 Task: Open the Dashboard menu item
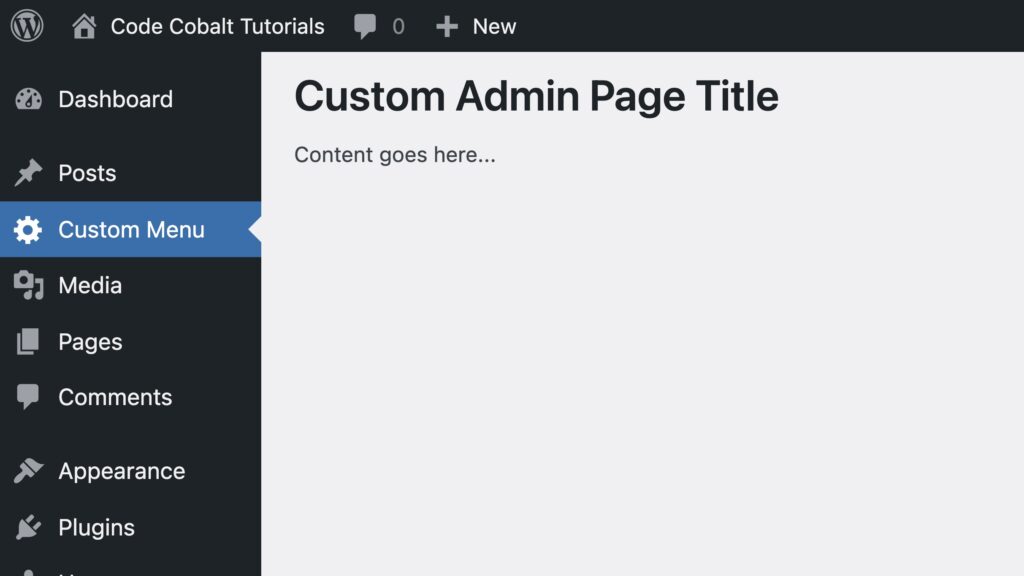[x=115, y=98]
